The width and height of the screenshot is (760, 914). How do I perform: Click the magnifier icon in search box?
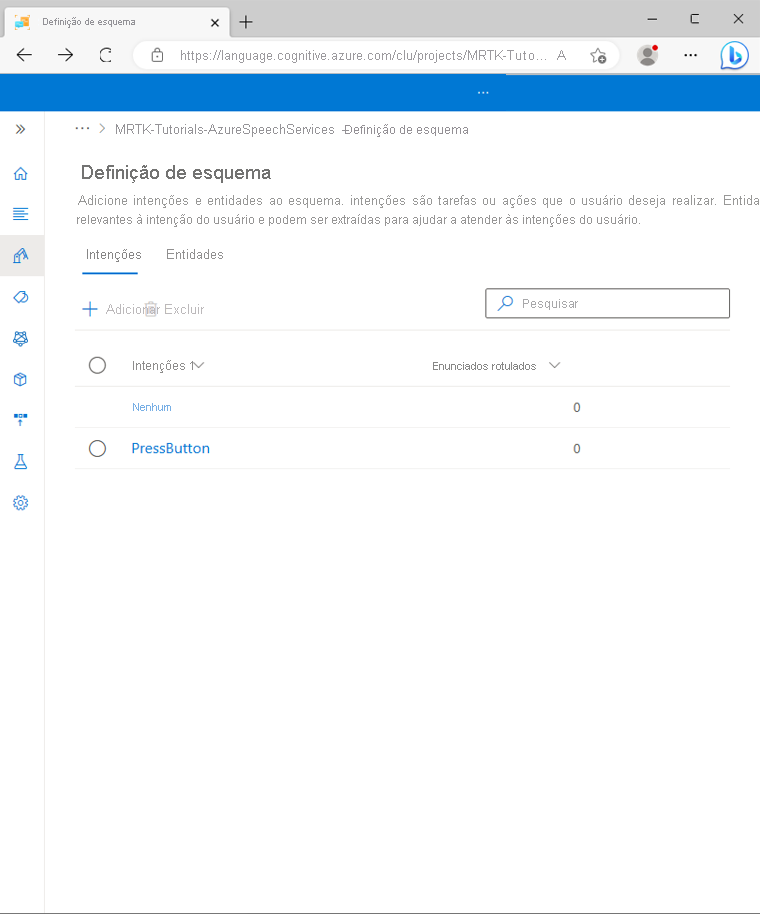pos(505,303)
